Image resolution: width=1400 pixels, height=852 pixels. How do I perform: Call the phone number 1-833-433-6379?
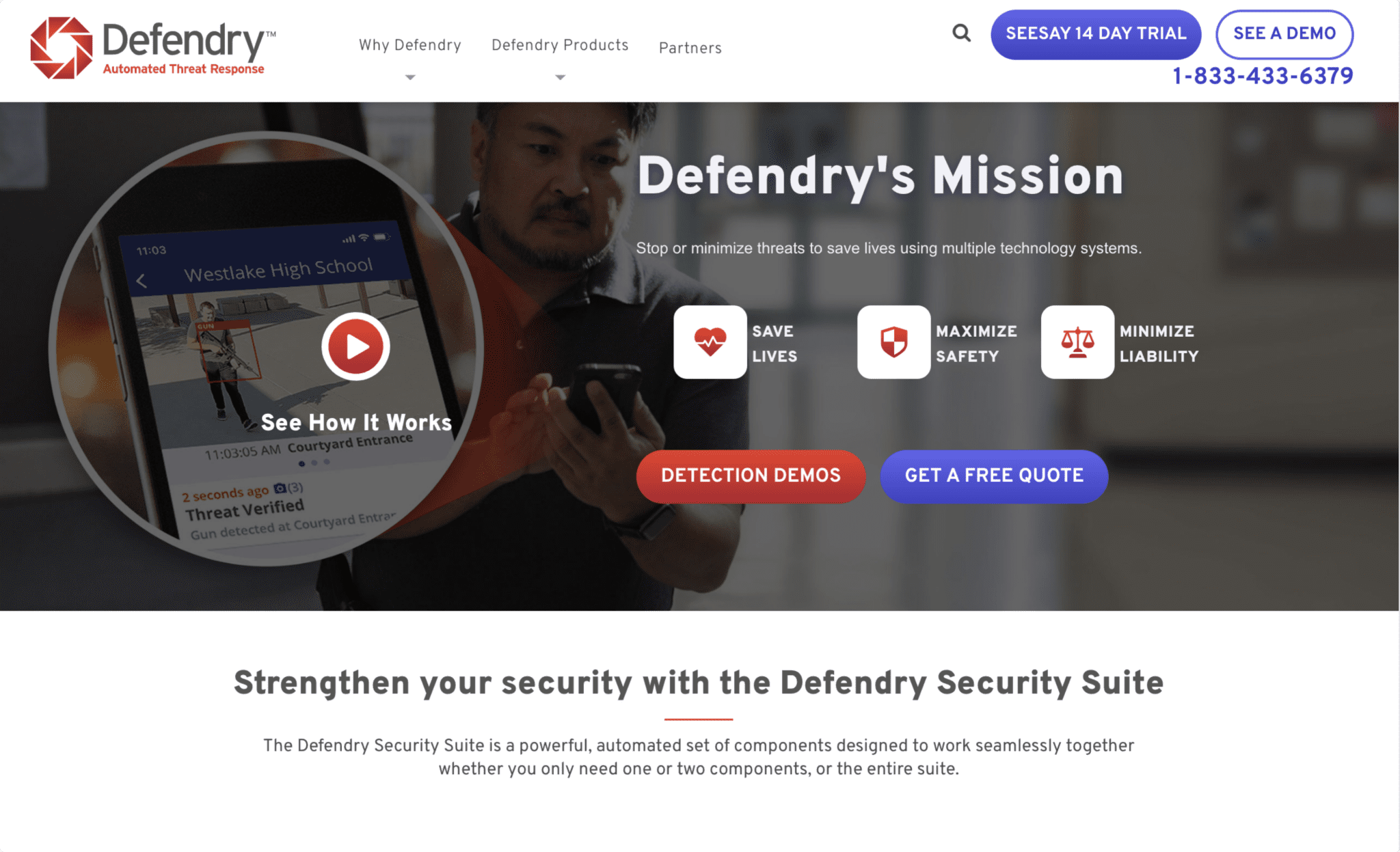(1263, 76)
